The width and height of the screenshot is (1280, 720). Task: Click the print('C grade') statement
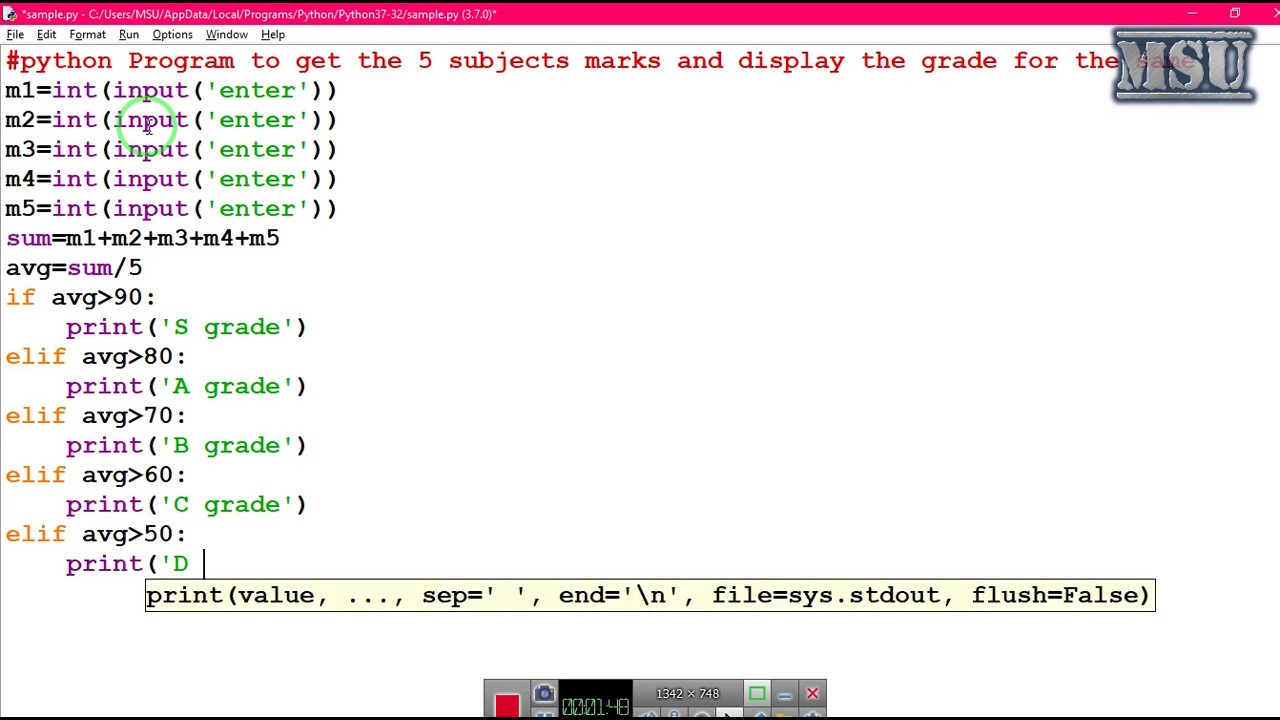pos(186,505)
